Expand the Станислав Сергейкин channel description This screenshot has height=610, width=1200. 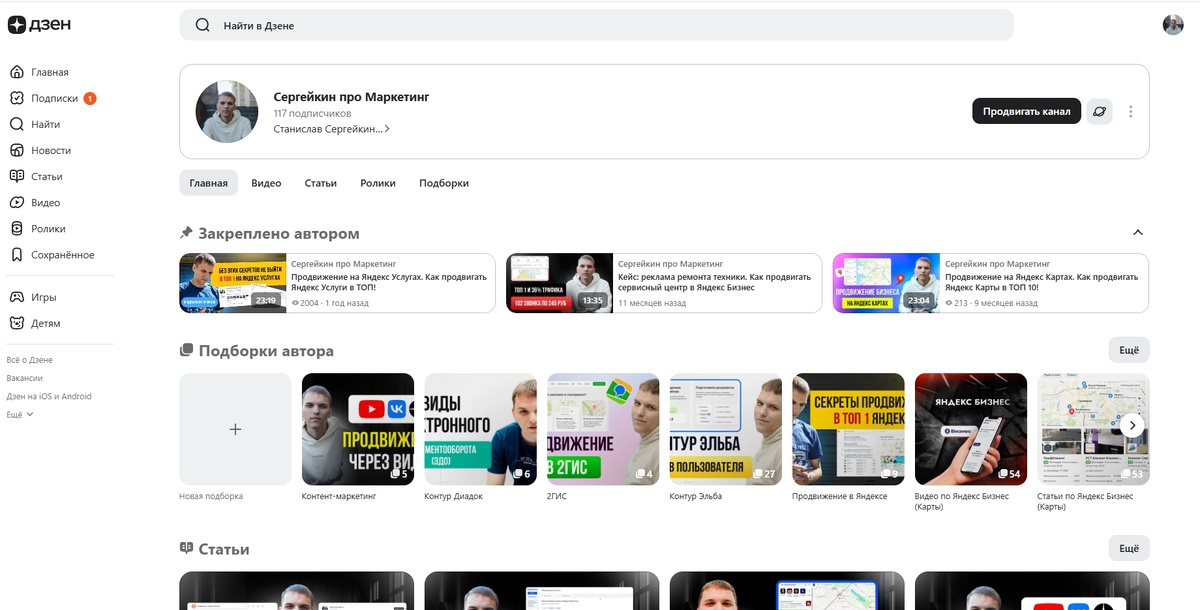(332, 129)
